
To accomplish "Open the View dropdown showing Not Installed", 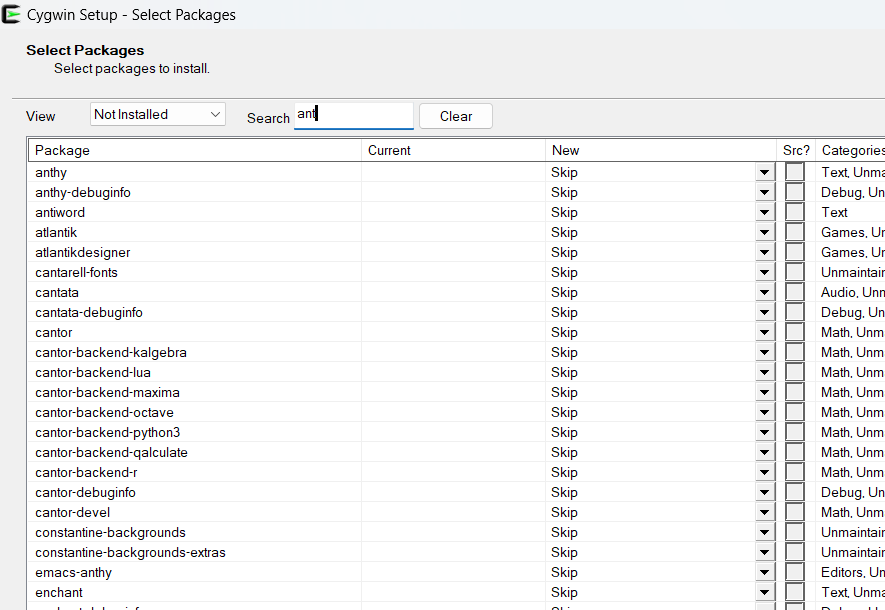I will tap(158, 115).
